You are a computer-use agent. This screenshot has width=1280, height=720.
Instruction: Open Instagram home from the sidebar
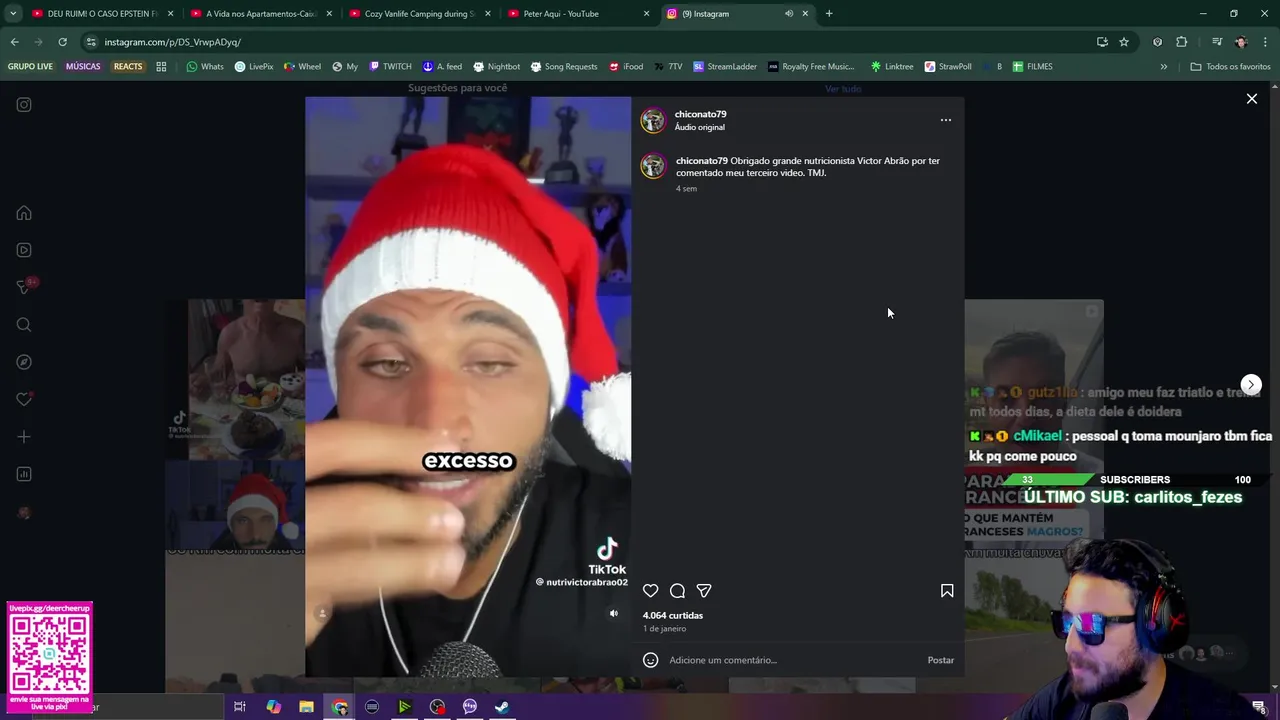click(24, 213)
